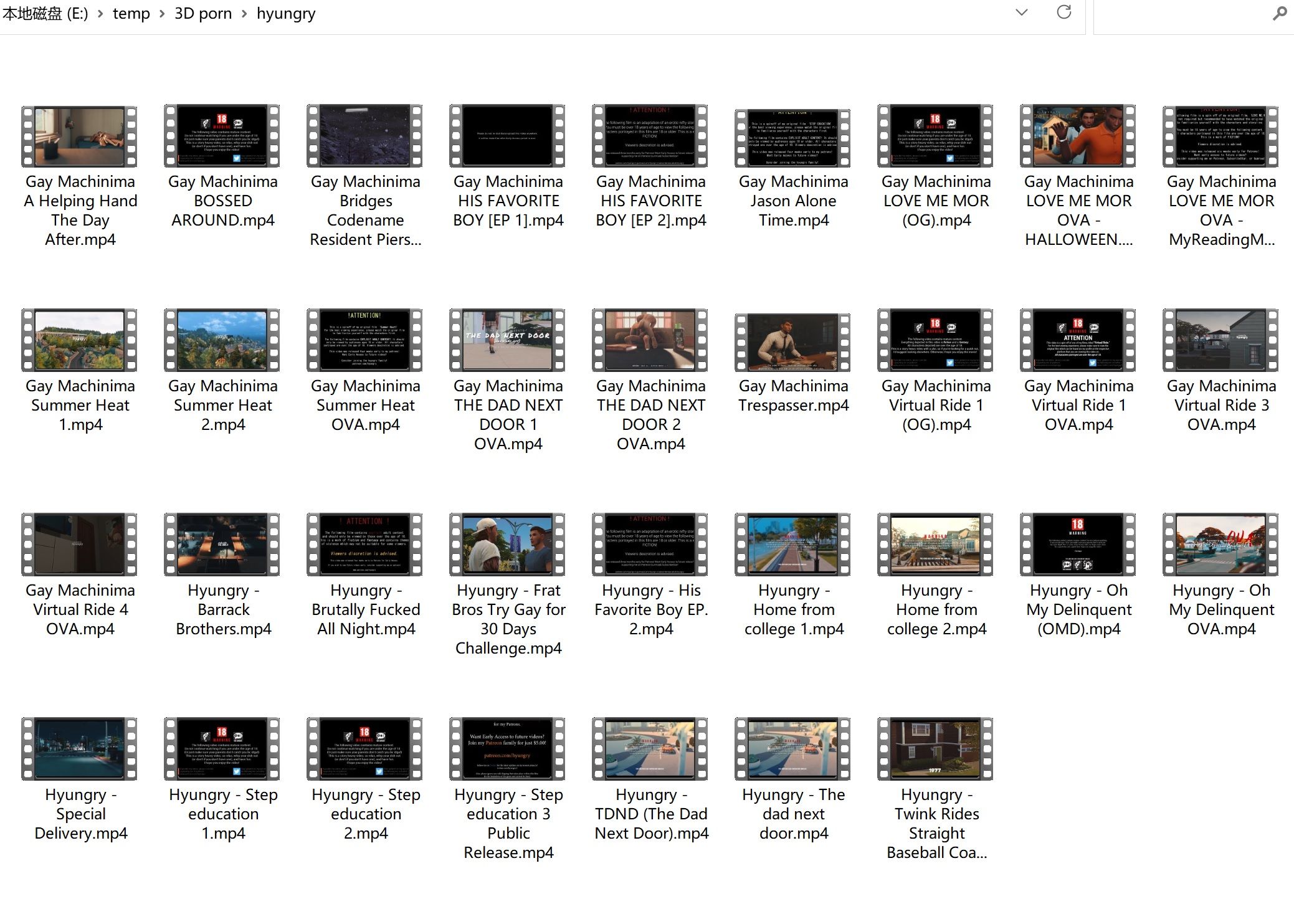Navigate to the temp breadcrumb folder

131,14
